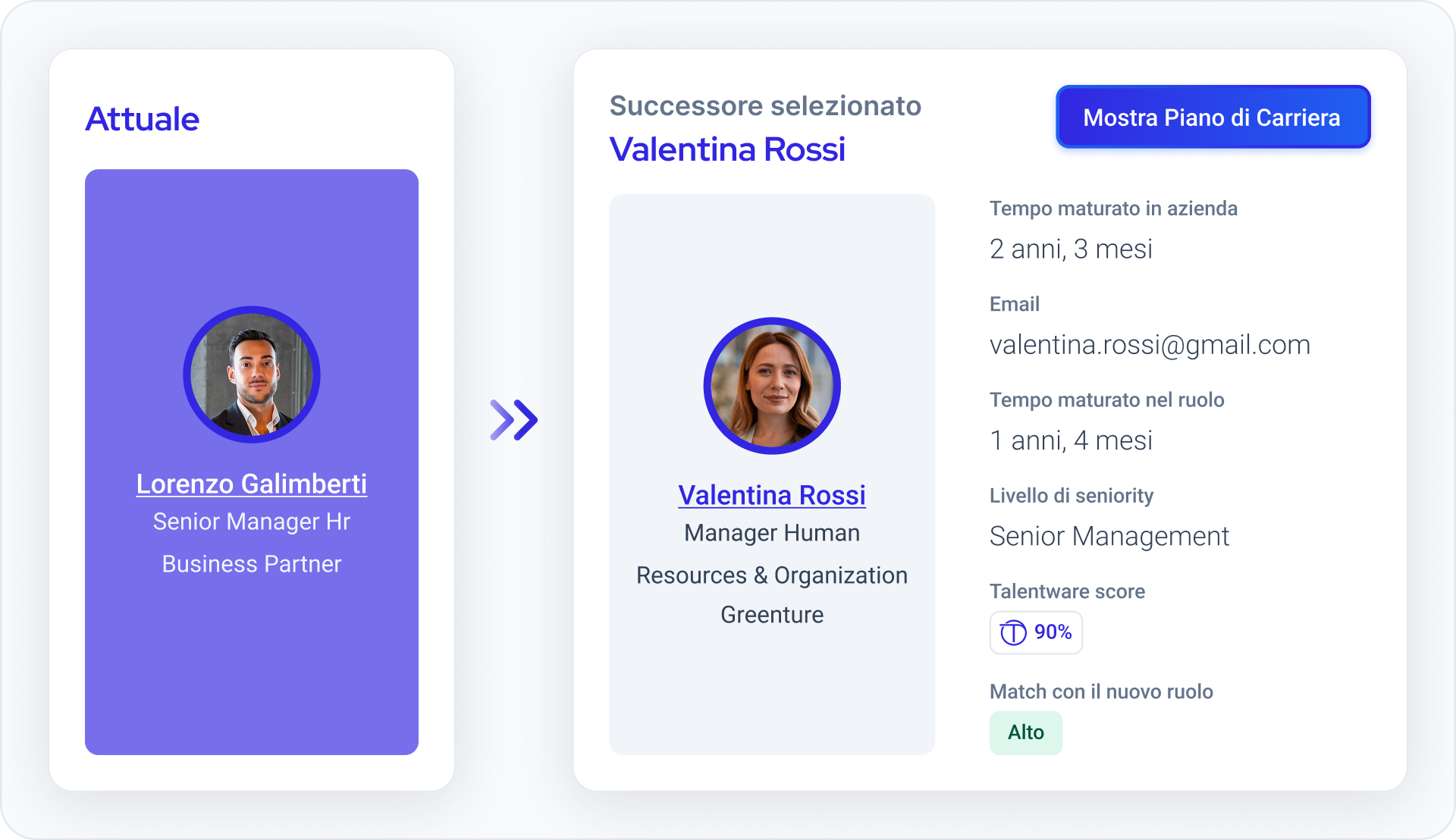1456x840 pixels.
Task: Click the Match con il nuovo ruolo label
Action: (x=1101, y=691)
